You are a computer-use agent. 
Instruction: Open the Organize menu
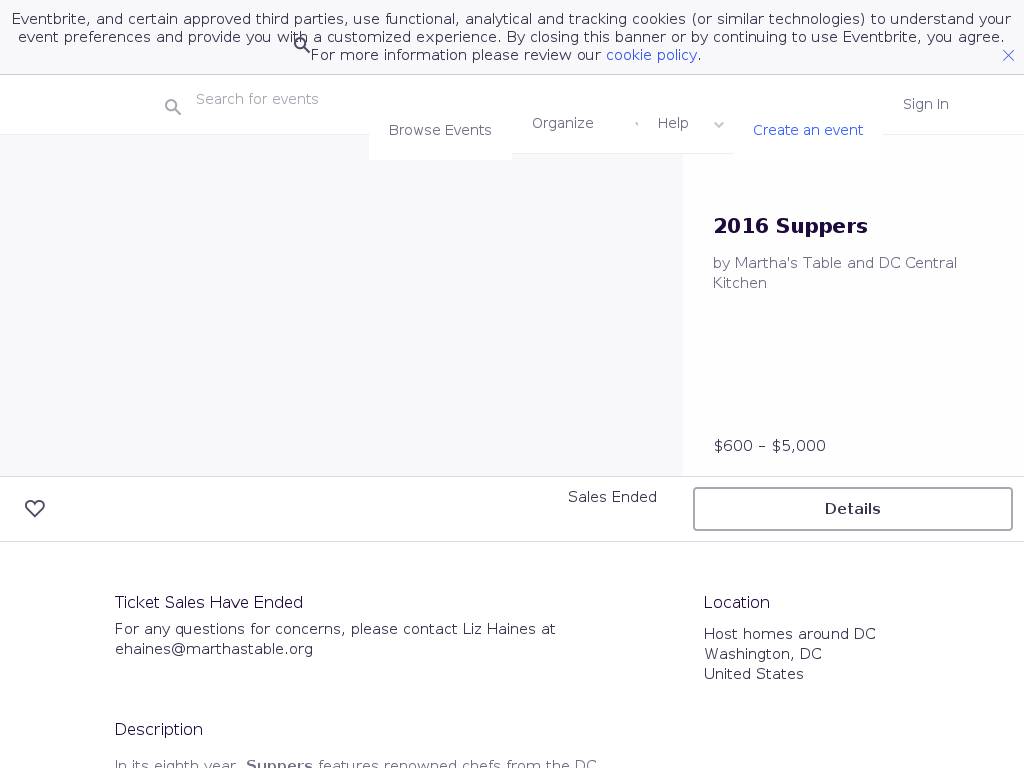(x=563, y=123)
